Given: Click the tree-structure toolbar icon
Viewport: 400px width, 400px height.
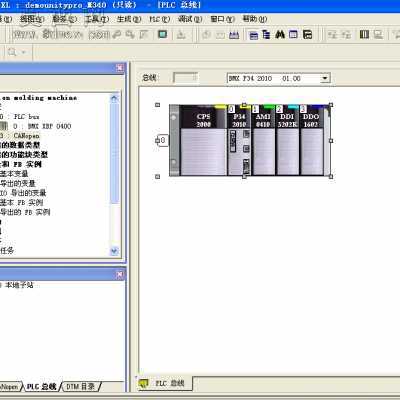Looking at the screenshot, I should pyautogui.click(x=266, y=35).
